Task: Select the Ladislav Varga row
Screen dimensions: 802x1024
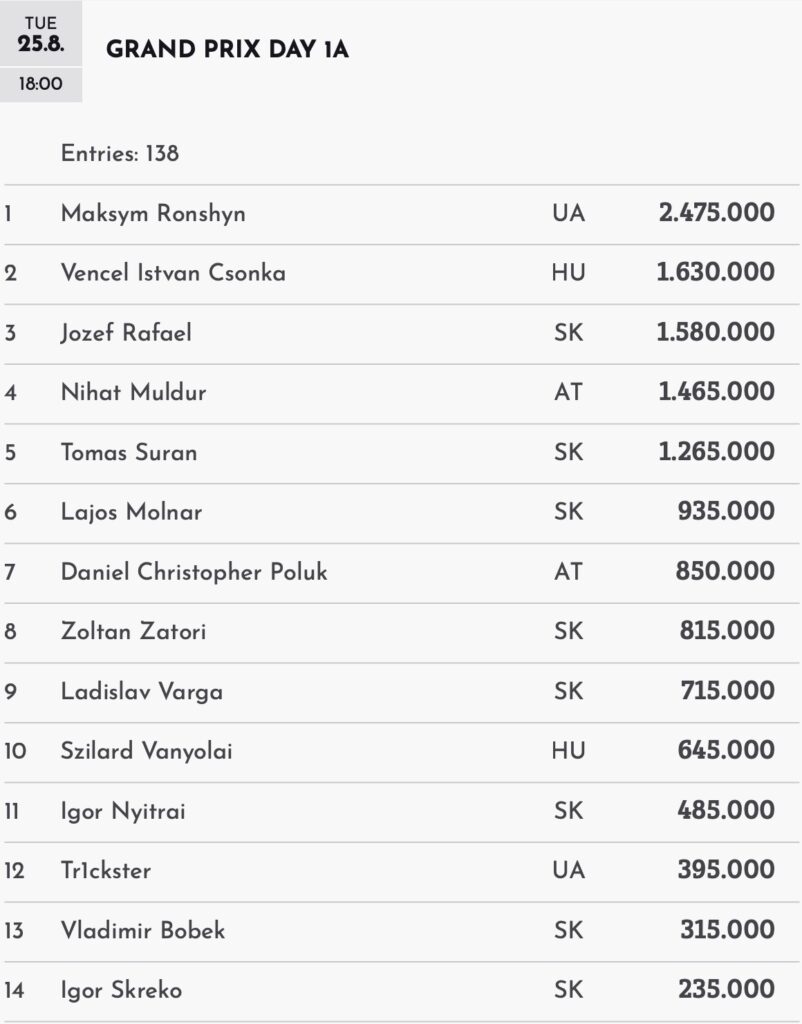Action: tap(401, 692)
